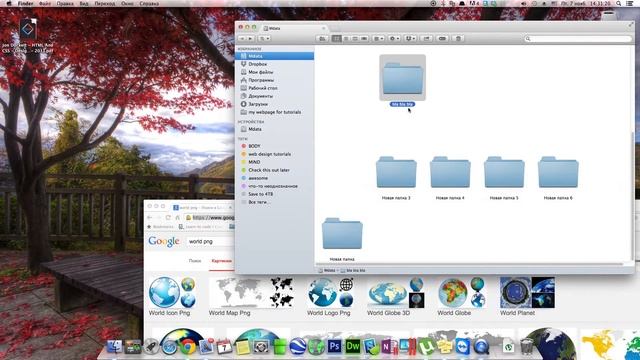Open Spotlight search in menu bar
Image resolution: width=640 pixels, height=360 pixels.
coord(619,3)
